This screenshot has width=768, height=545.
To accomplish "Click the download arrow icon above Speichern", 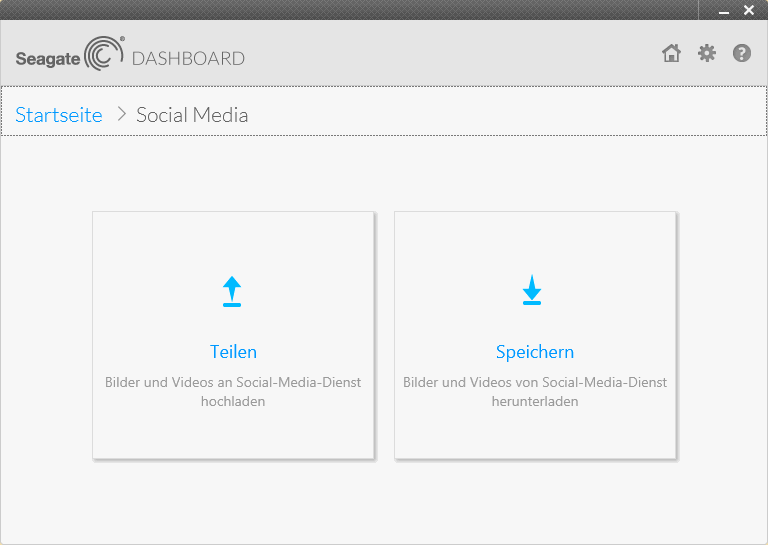I will [532, 290].
